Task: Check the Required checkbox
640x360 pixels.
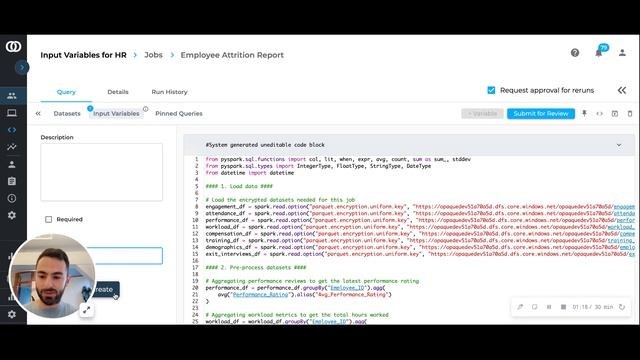Action: coord(49,220)
